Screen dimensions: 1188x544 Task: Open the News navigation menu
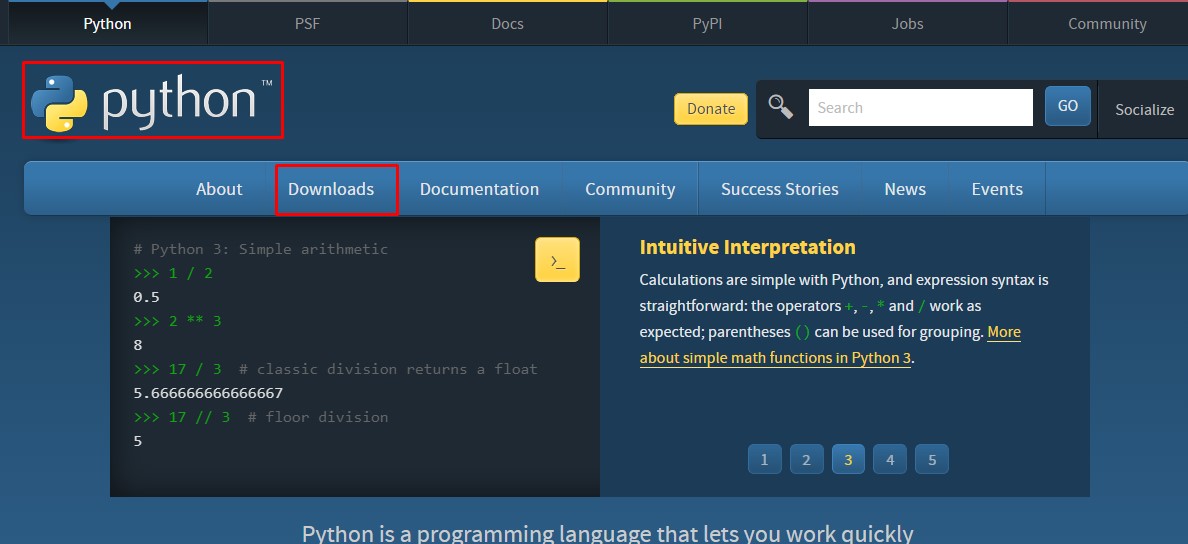pyautogui.click(x=905, y=189)
